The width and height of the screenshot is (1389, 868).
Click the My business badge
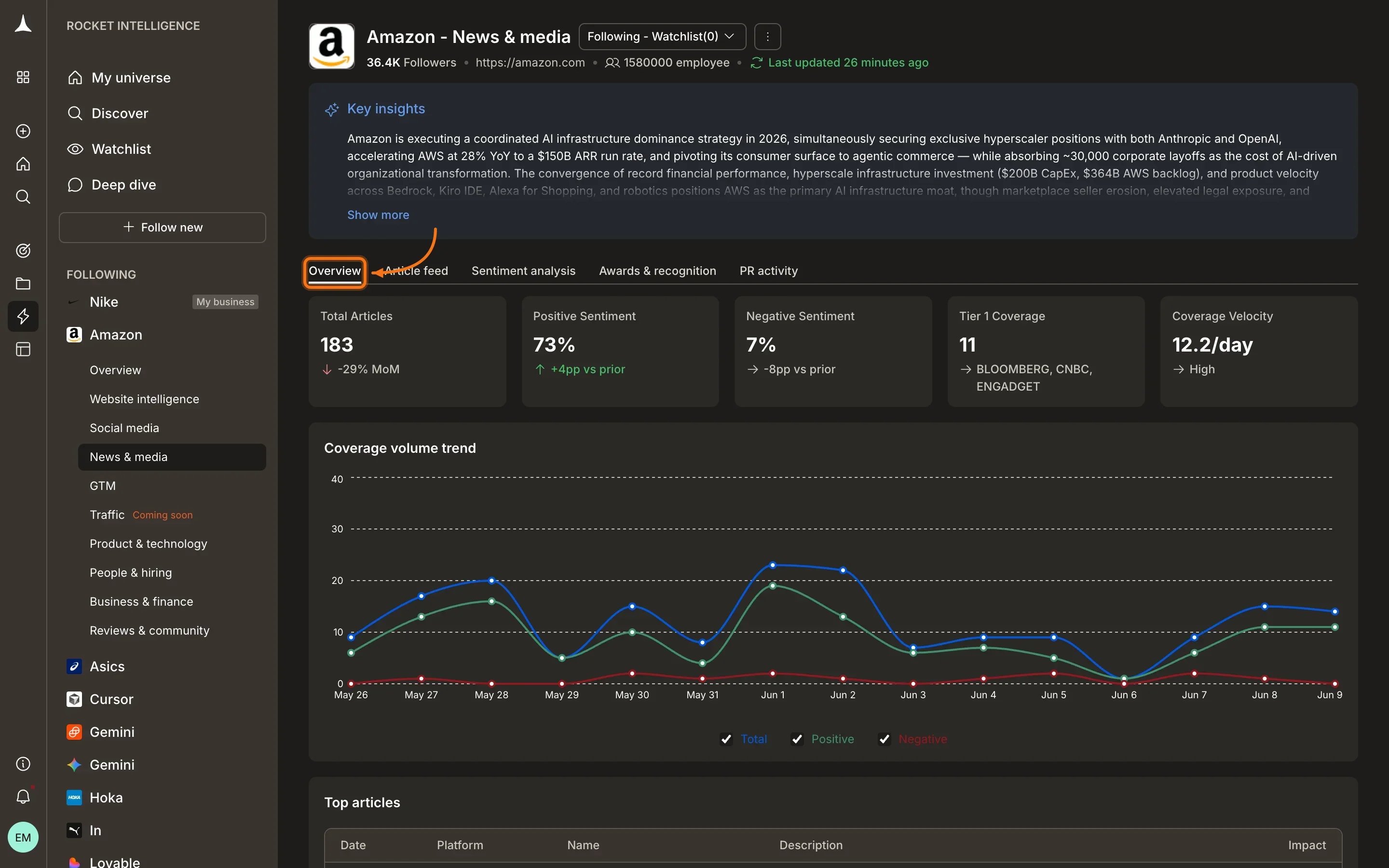coord(225,302)
